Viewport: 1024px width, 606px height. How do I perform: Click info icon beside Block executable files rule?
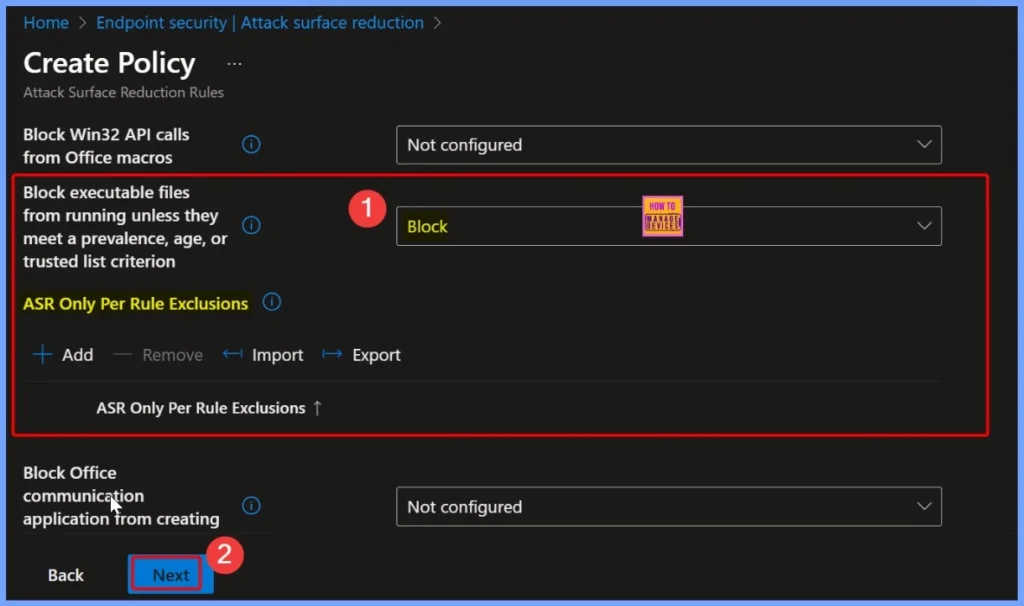[x=252, y=226]
